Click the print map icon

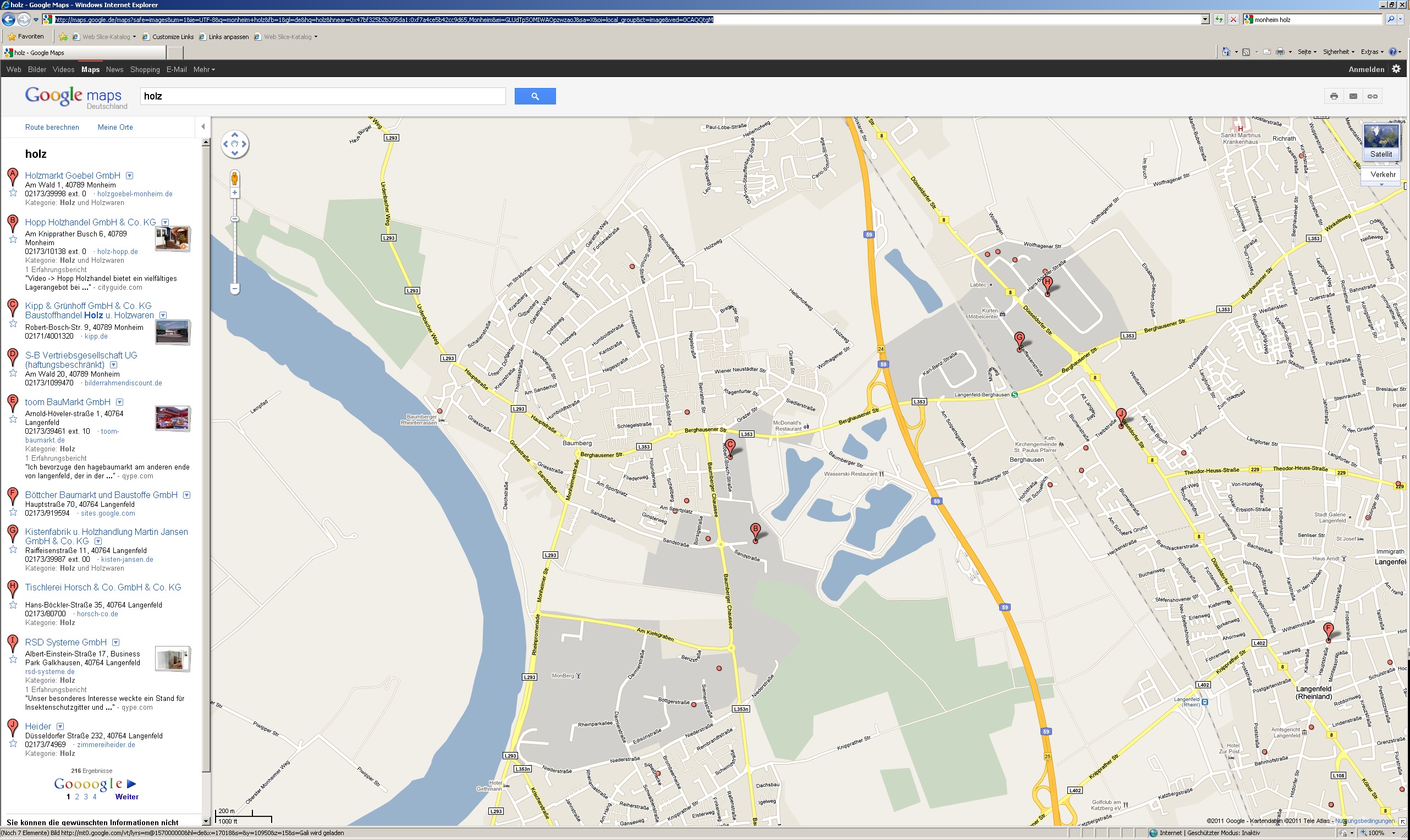1334,96
